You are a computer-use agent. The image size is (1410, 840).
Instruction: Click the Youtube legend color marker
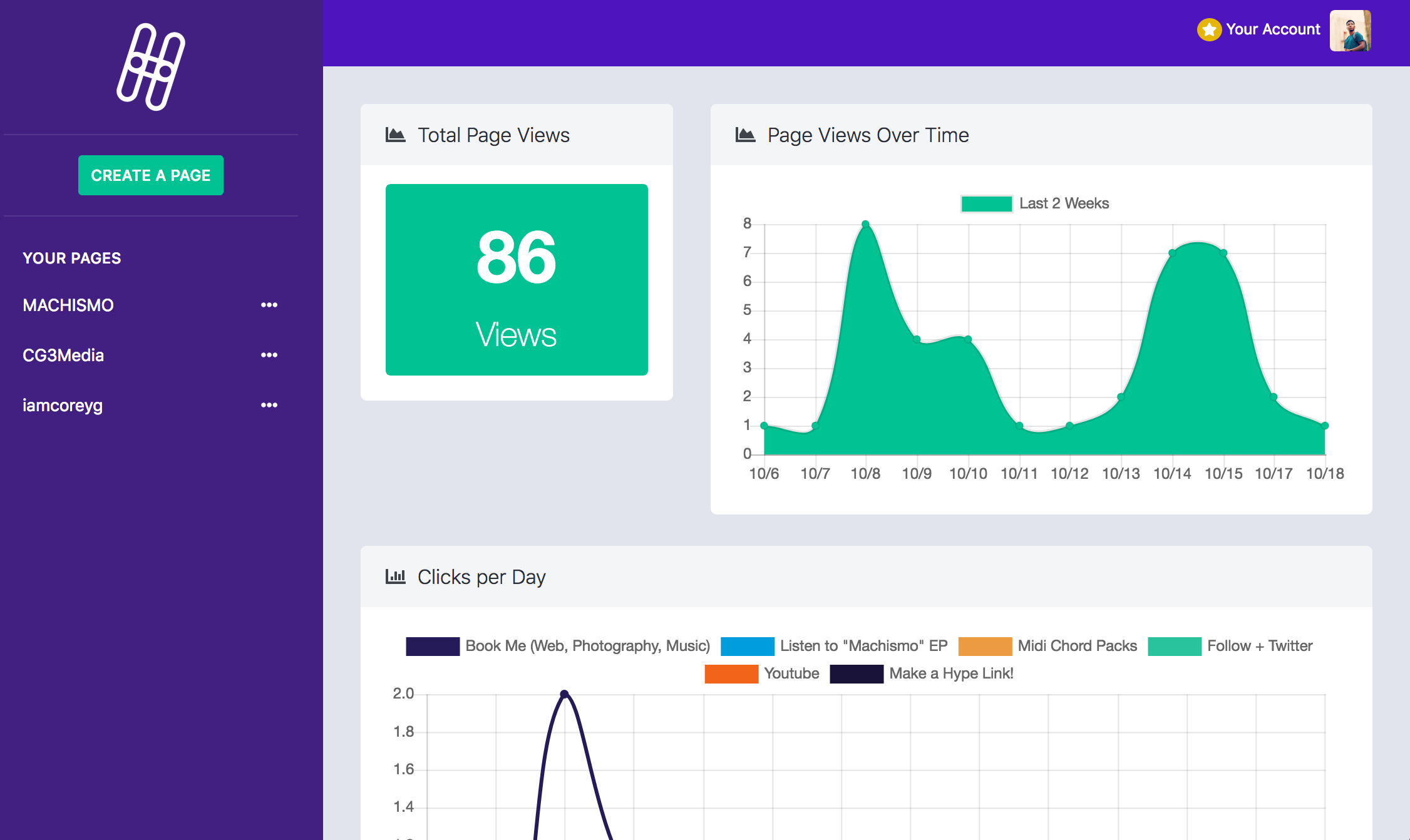(x=731, y=674)
